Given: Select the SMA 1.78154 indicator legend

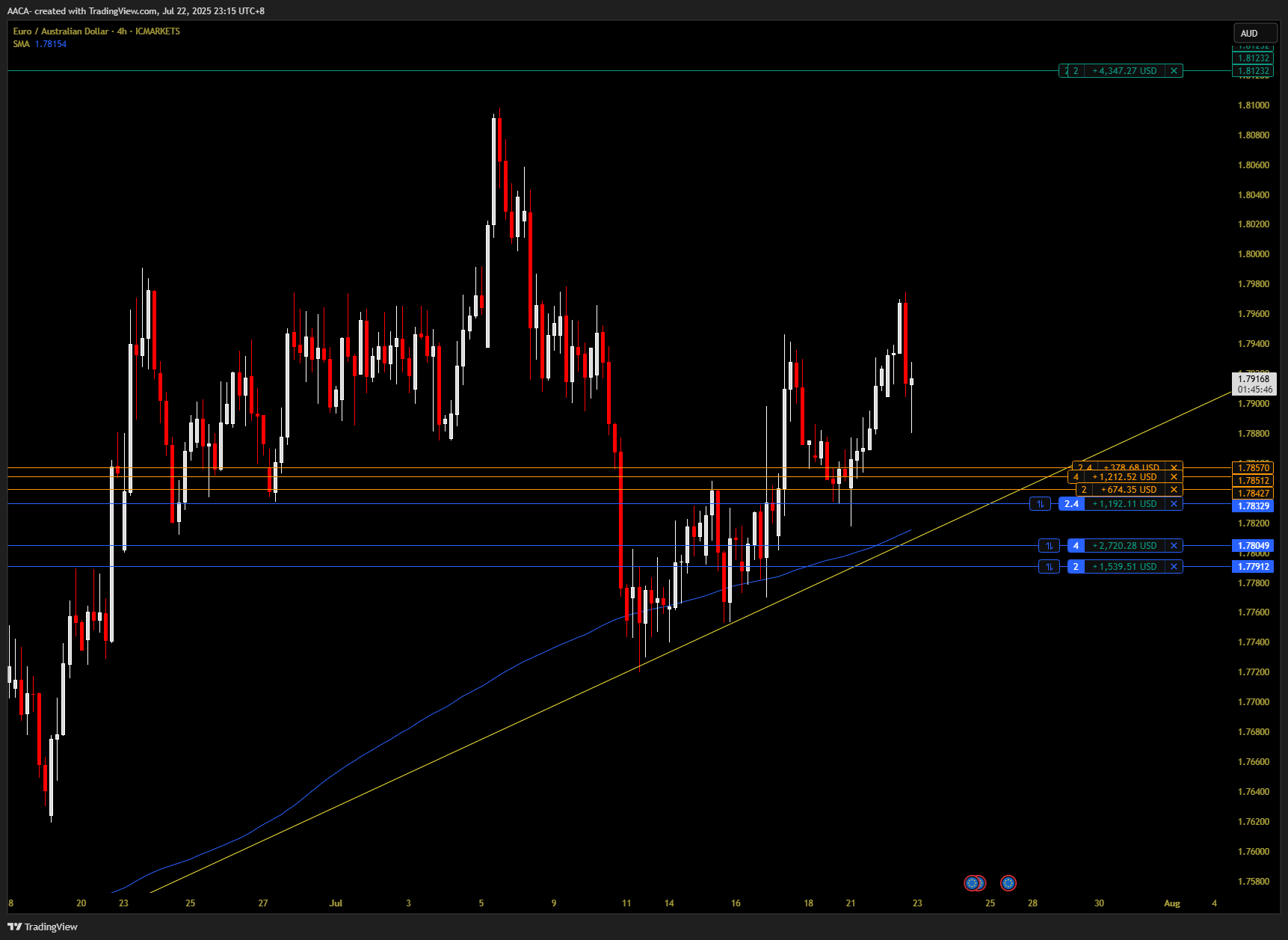Looking at the screenshot, I should [40, 44].
